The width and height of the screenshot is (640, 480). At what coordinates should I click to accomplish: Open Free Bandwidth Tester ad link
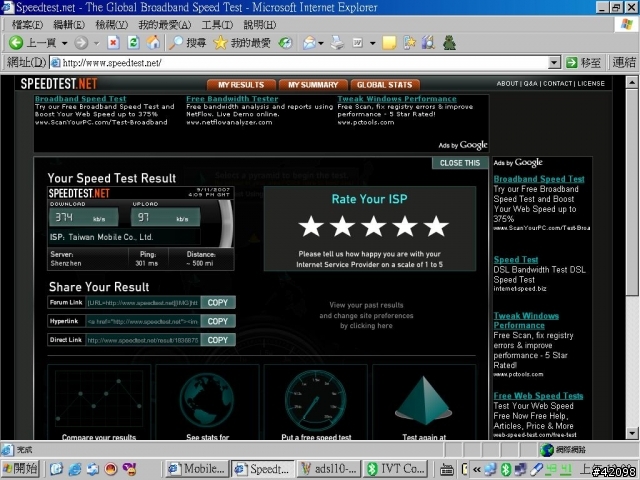coord(232,99)
